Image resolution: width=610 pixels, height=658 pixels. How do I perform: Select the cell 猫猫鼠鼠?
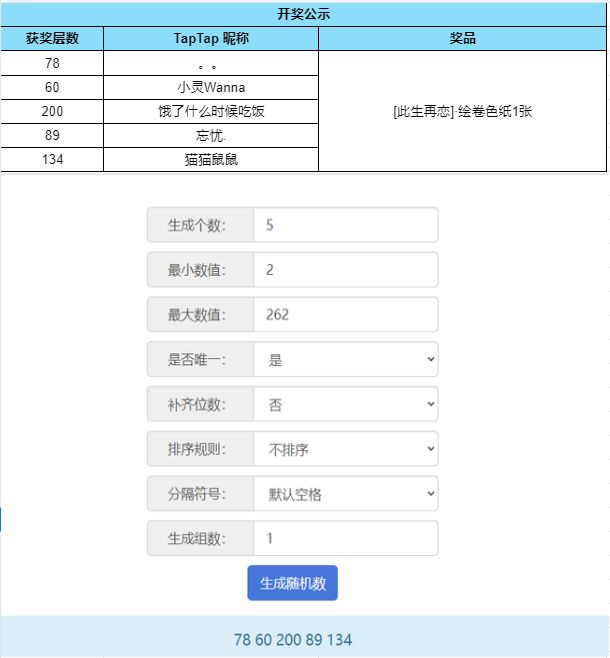[x=211, y=159]
